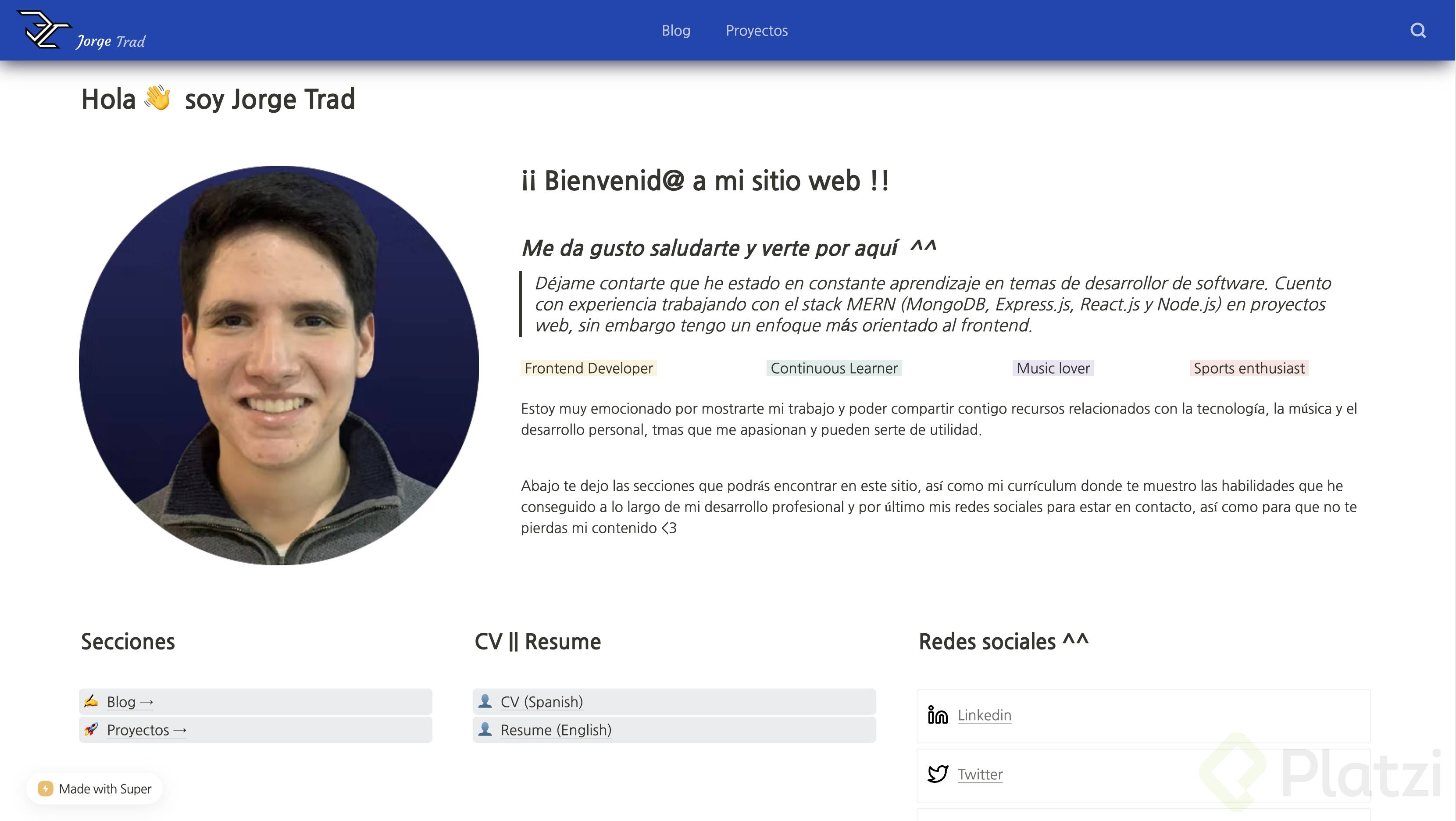1456x821 pixels.
Task: Open the Resume (English) link
Action: [x=556, y=731]
